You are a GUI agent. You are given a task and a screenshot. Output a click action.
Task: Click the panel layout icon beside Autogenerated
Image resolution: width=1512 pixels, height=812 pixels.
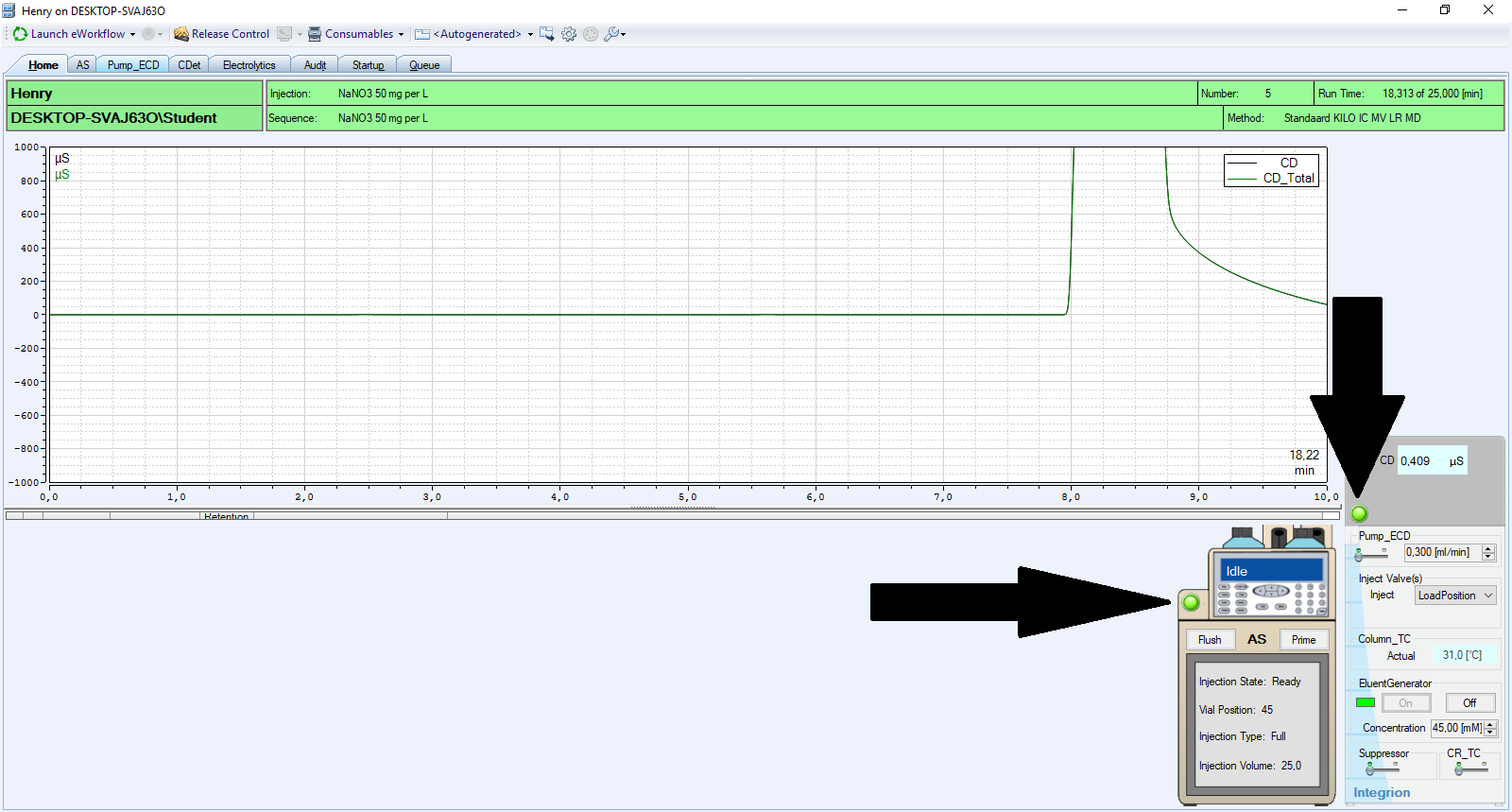422,34
